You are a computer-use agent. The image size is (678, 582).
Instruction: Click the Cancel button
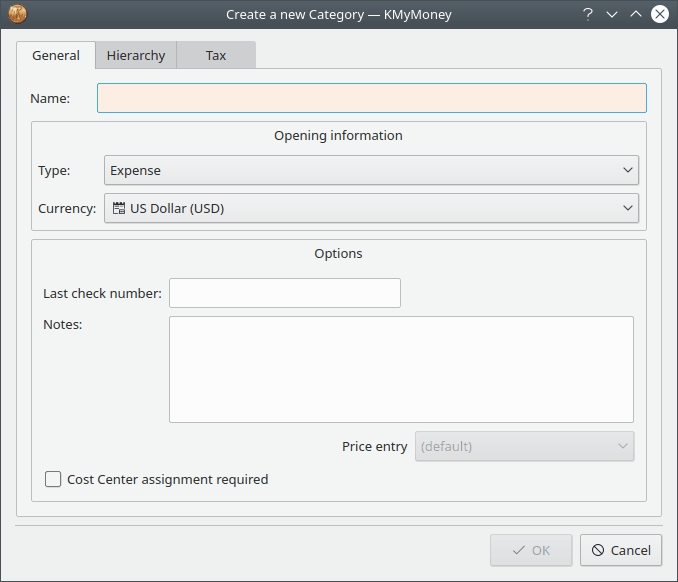point(621,550)
